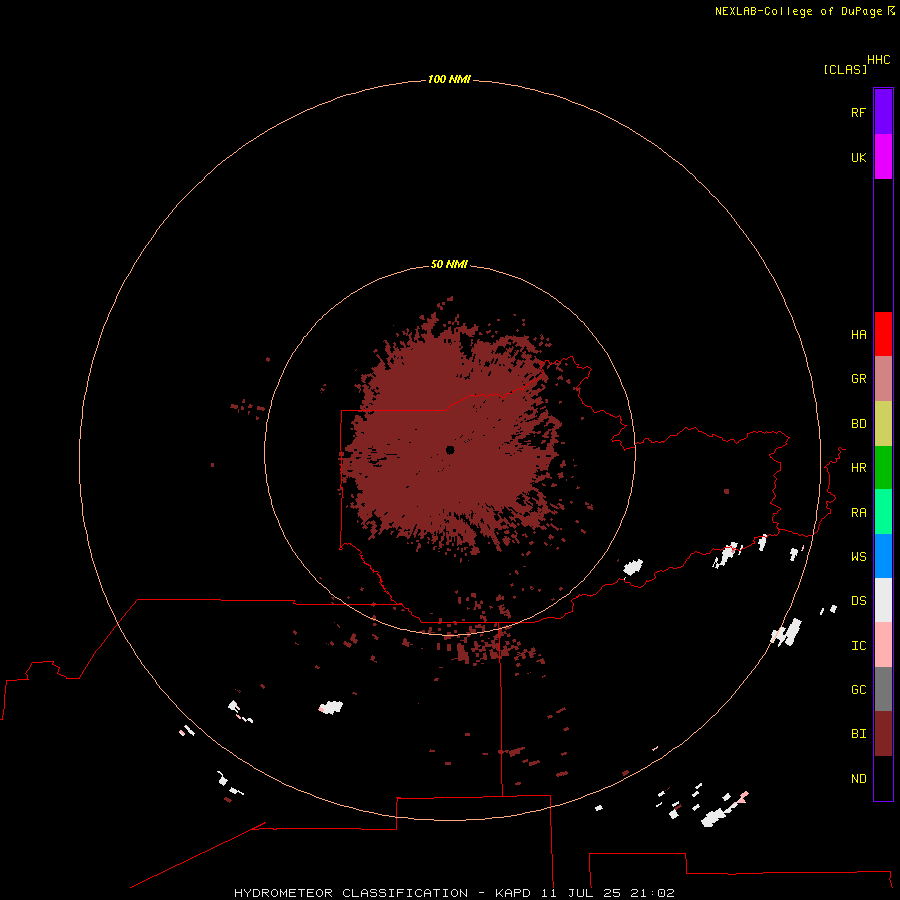Click the RF purple legend swatch
This screenshot has width=900, height=900.
[883, 112]
